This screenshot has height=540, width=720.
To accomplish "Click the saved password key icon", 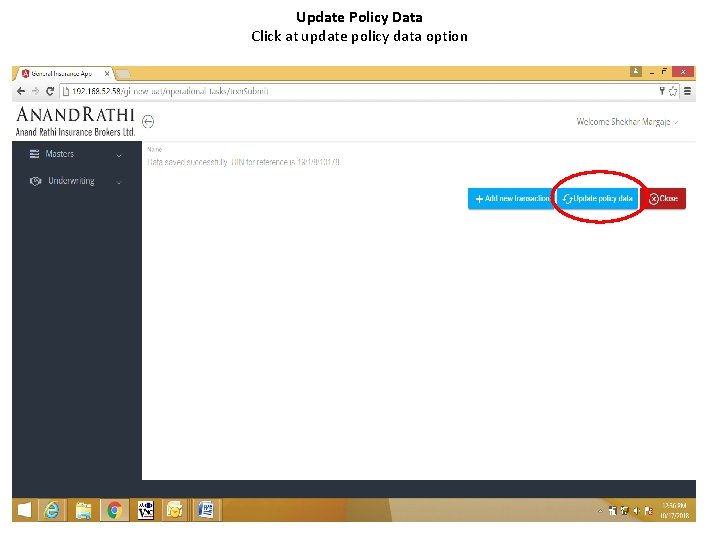I will pos(662,91).
